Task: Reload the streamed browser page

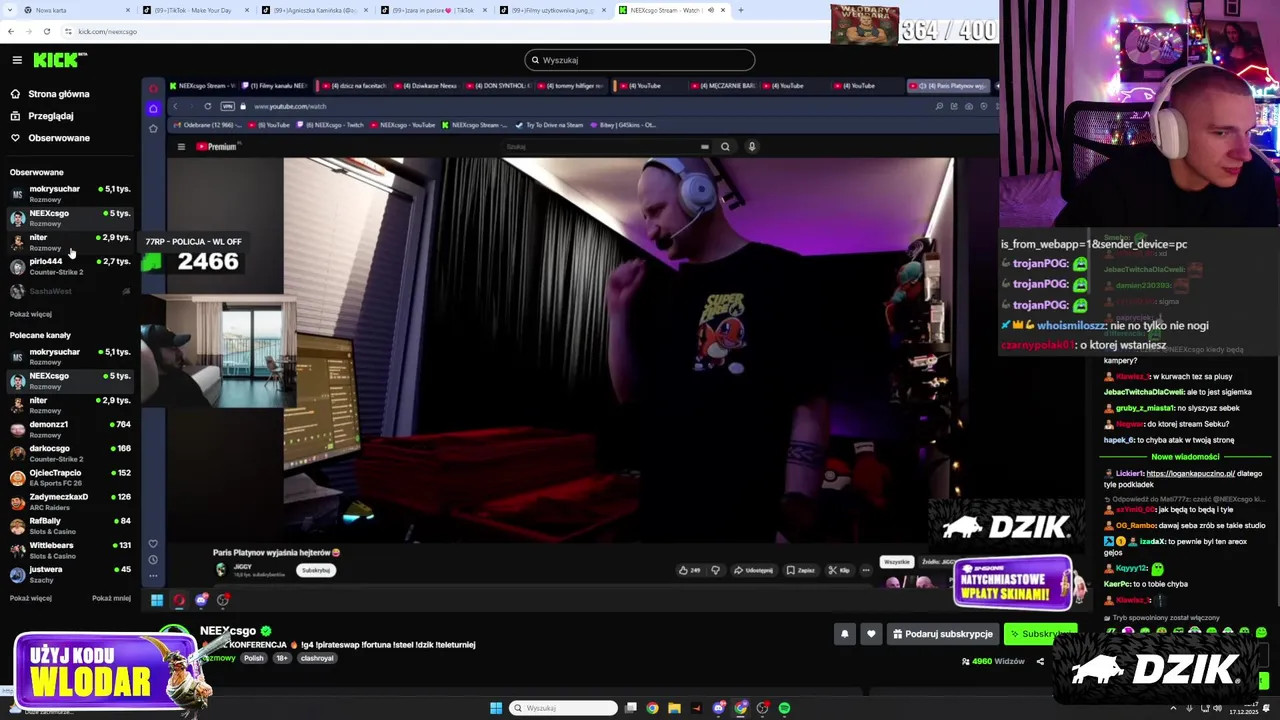Action: [x=208, y=106]
